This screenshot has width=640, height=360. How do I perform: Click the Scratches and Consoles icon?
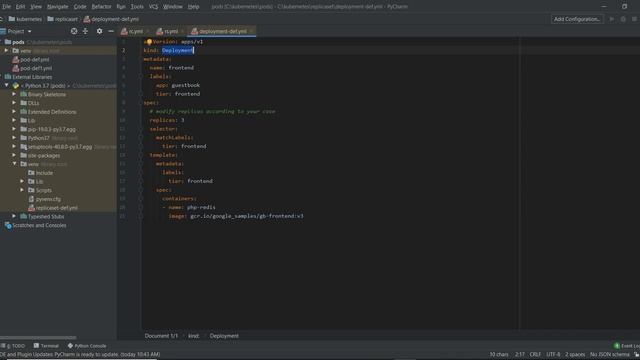coord(8,225)
